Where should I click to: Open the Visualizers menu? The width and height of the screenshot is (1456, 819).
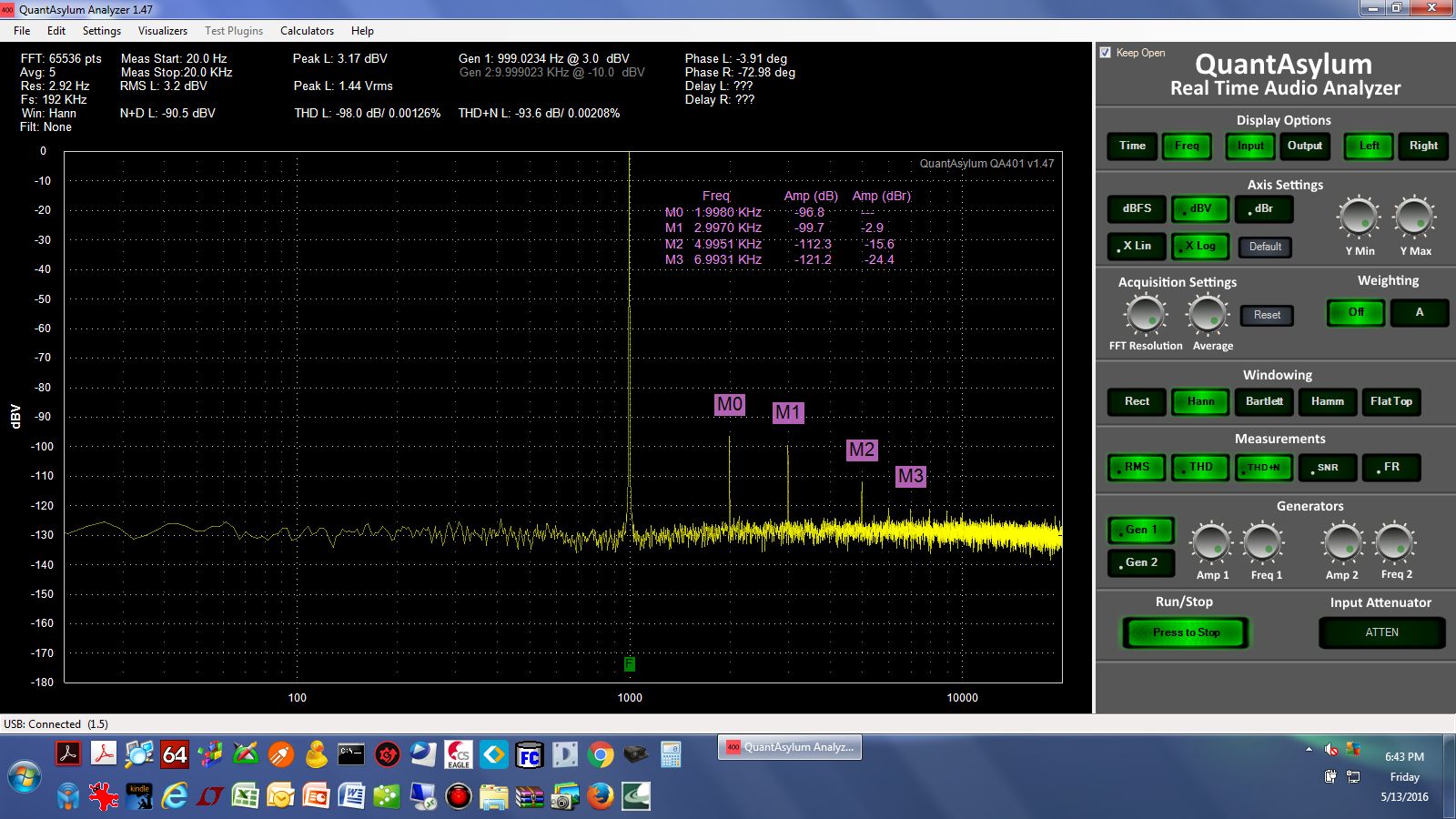point(163,30)
